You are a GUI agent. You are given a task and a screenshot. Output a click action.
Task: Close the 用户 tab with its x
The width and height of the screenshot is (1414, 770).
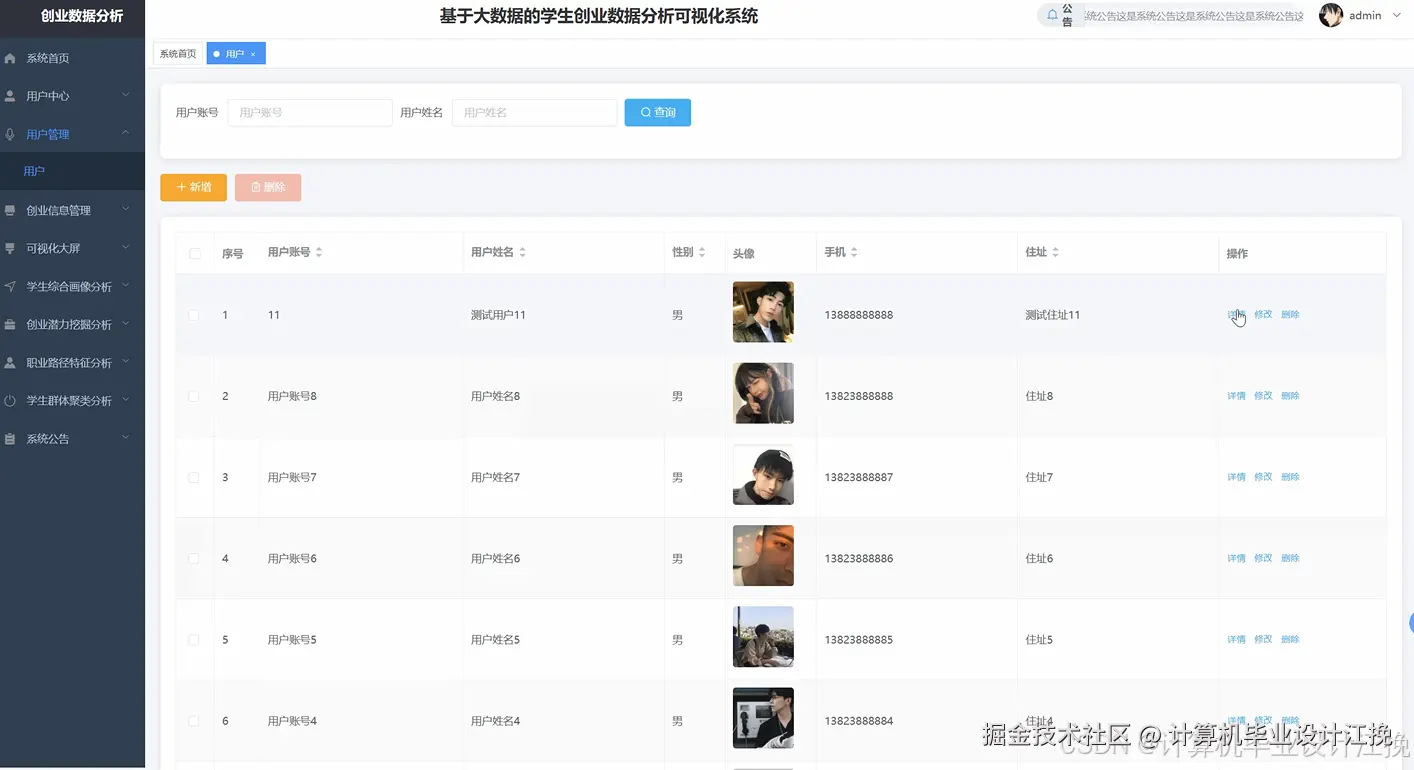253,54
